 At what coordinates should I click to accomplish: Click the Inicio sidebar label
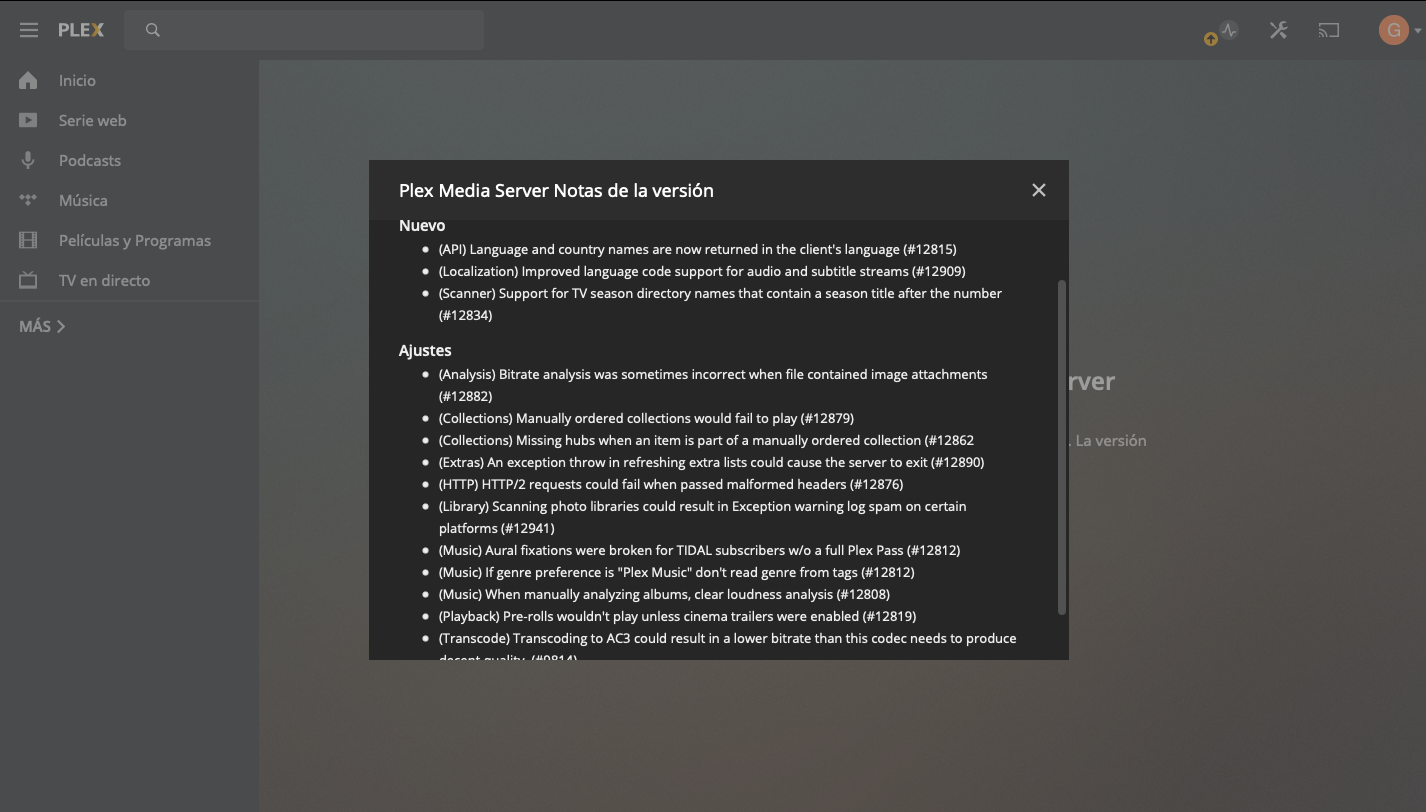click(x=77, y=80)
